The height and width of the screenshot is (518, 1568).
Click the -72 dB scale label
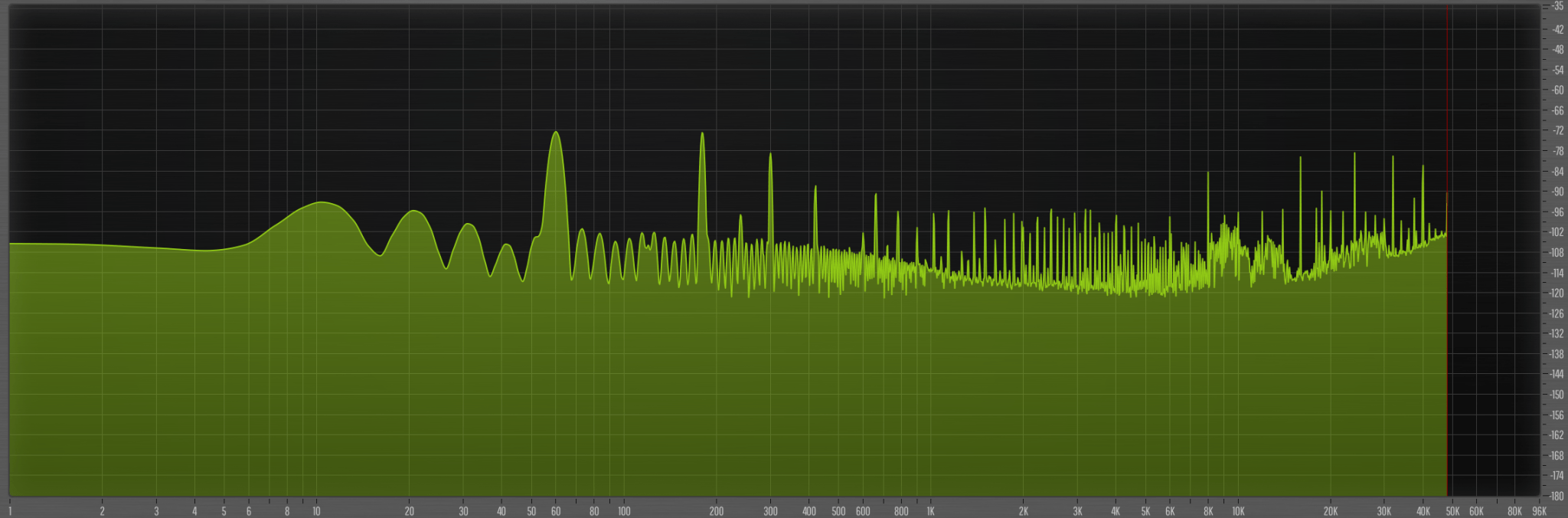pos(1557,130)
